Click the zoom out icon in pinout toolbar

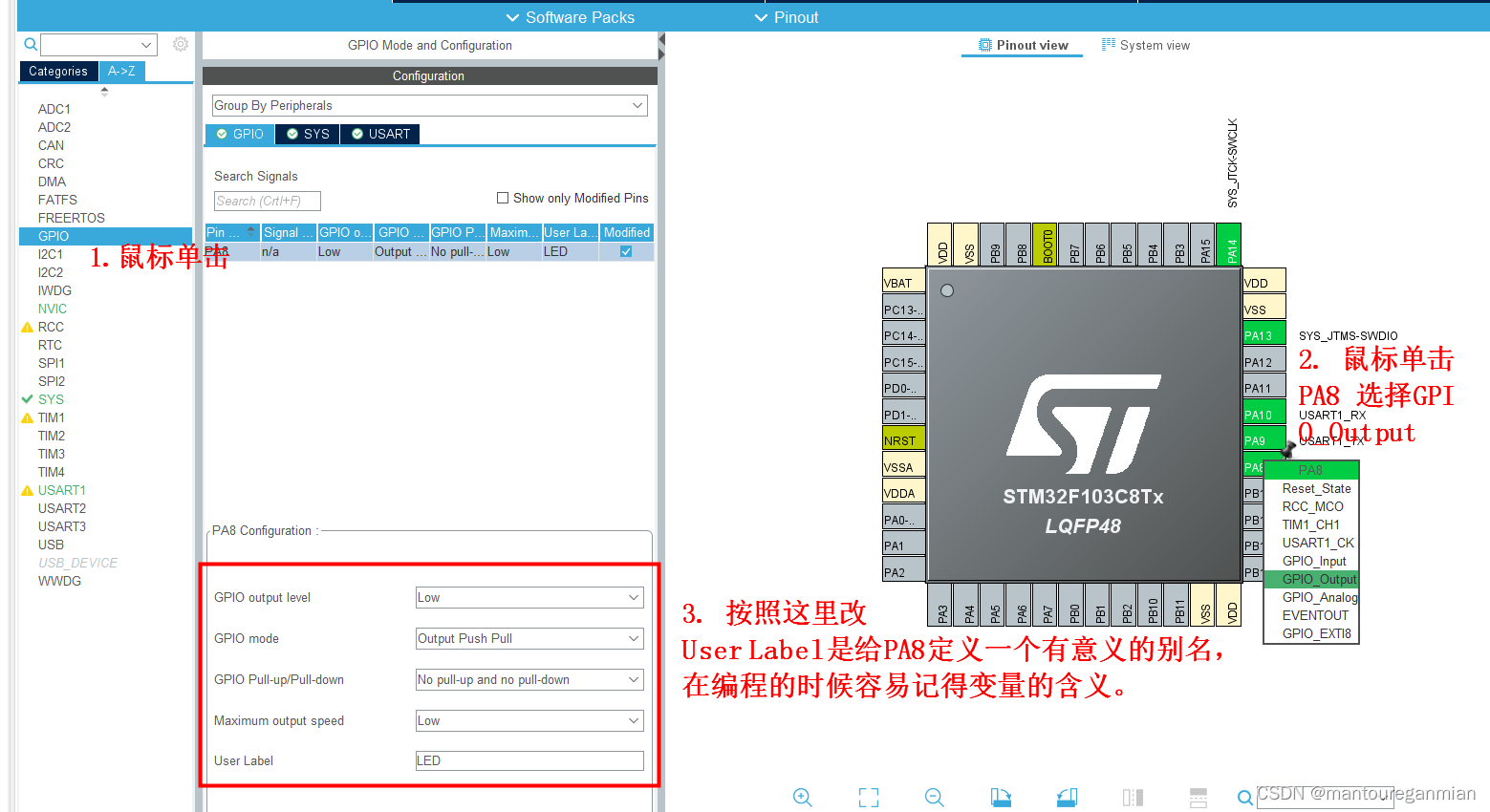pos(935,798)
